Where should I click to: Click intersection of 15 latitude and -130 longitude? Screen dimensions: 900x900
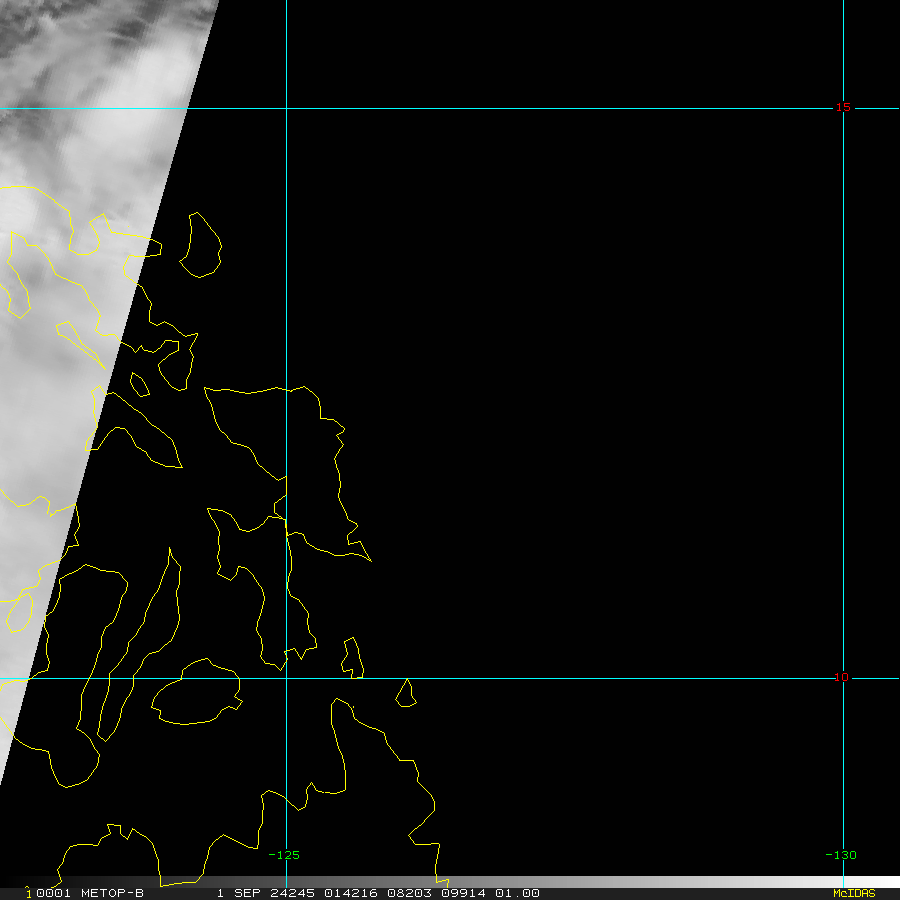pyautogui.click(x=844, y=108)
